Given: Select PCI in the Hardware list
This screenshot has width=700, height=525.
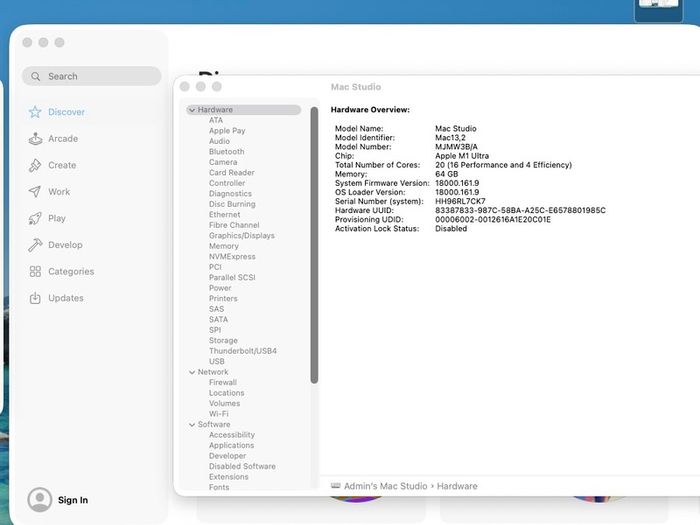Looking at the screenshot, I should tap(215, 267).
